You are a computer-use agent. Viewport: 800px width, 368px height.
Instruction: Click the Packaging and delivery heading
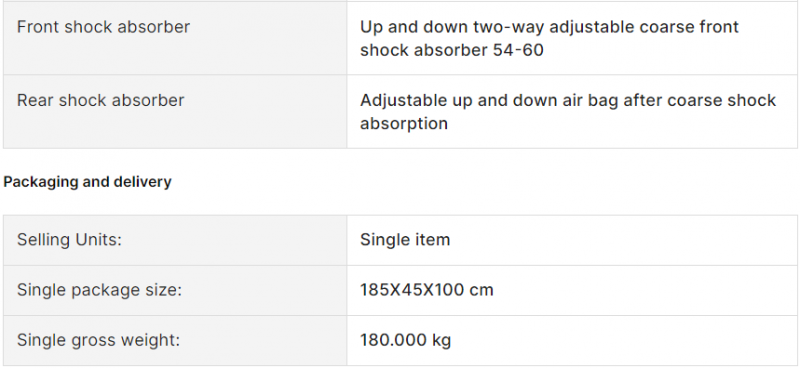click(87, 182)
